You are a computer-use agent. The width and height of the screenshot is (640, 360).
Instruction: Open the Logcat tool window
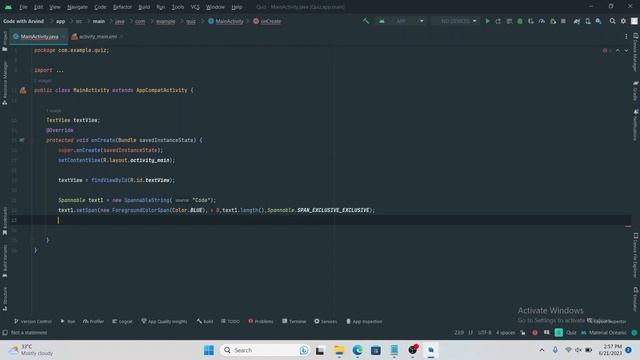point(122,322)
